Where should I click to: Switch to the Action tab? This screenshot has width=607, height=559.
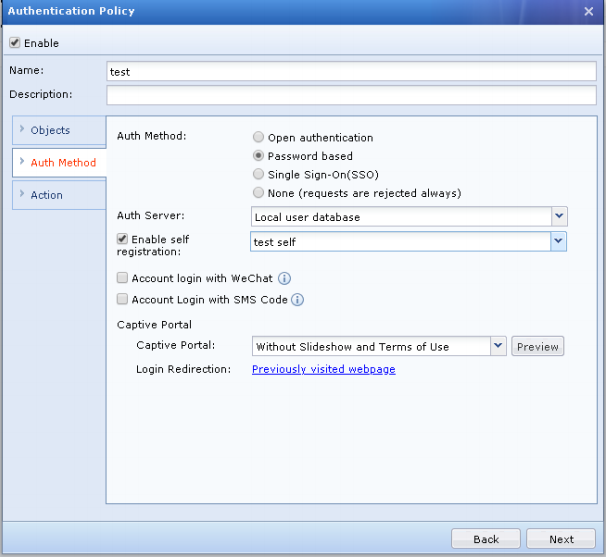click(59, 195)
